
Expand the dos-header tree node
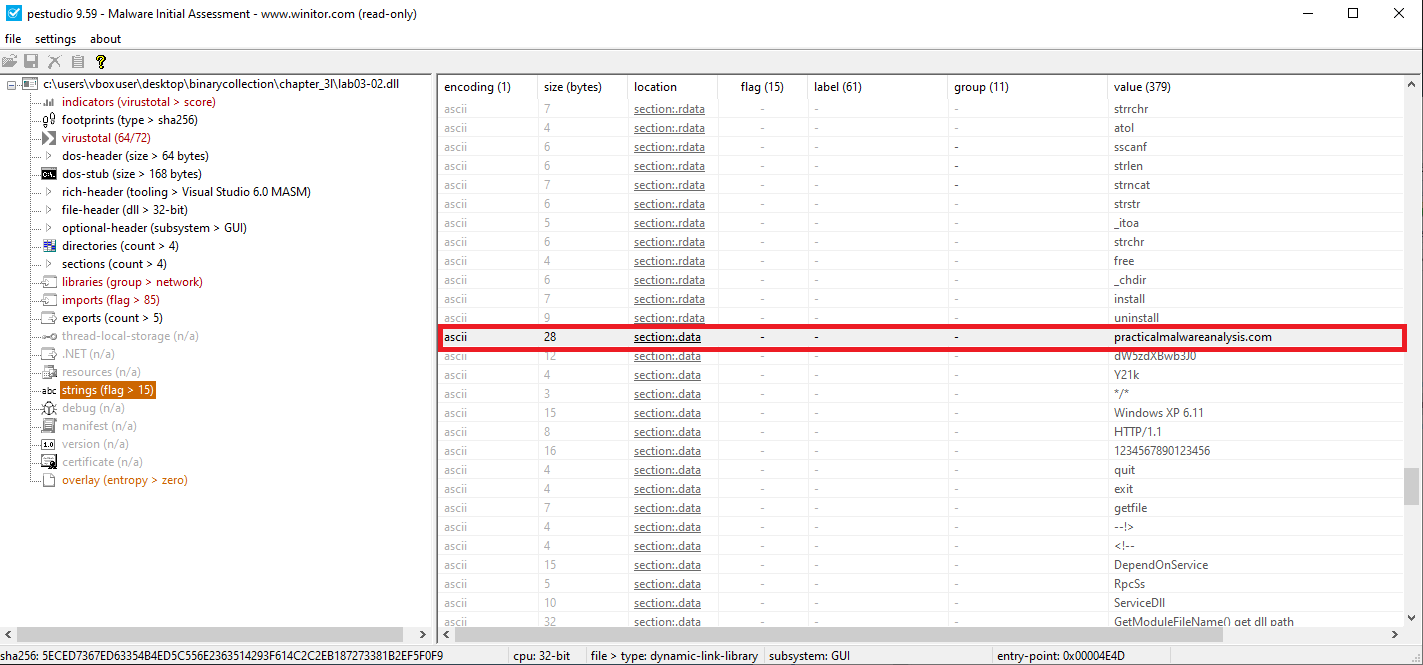point(50,156)
